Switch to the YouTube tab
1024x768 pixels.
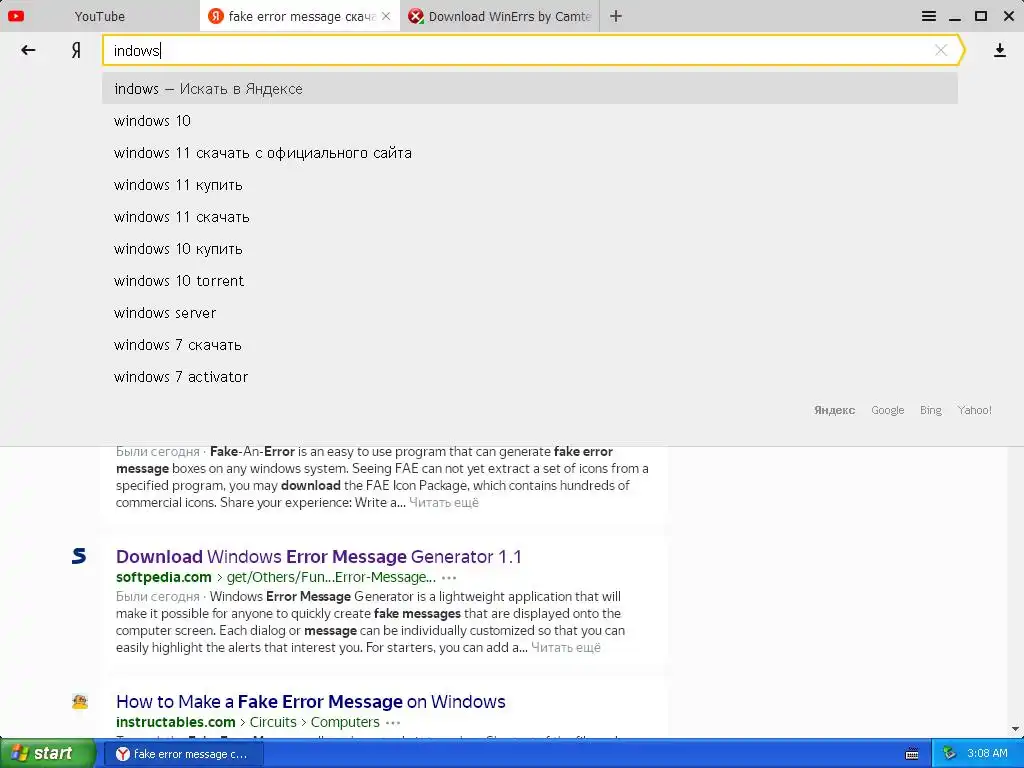99,16
